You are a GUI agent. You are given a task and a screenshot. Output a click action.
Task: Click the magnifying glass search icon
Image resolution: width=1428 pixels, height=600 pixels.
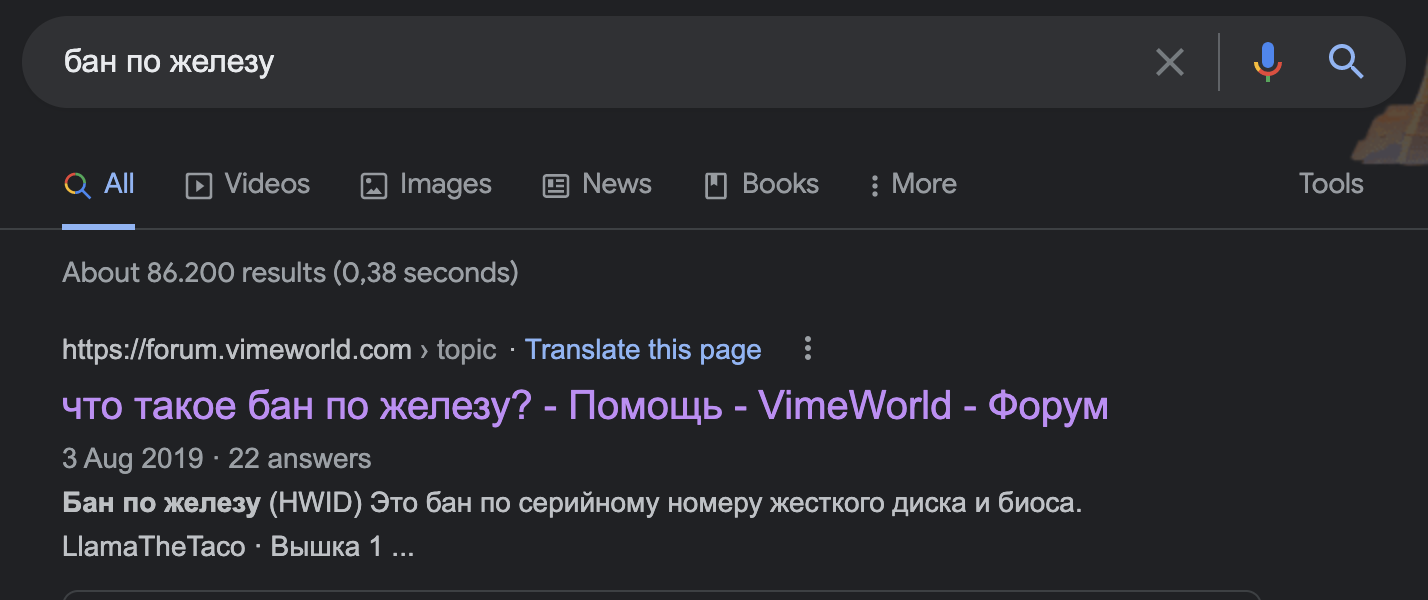pos(1346,62)
